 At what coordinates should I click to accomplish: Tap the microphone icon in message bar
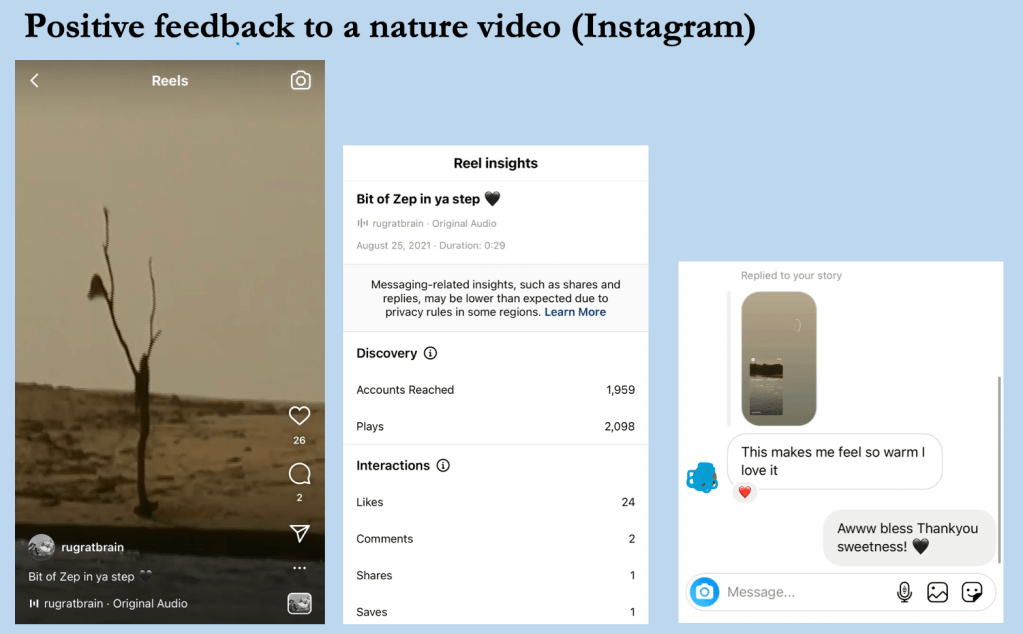pyautogui.click(x=904, y=592)
